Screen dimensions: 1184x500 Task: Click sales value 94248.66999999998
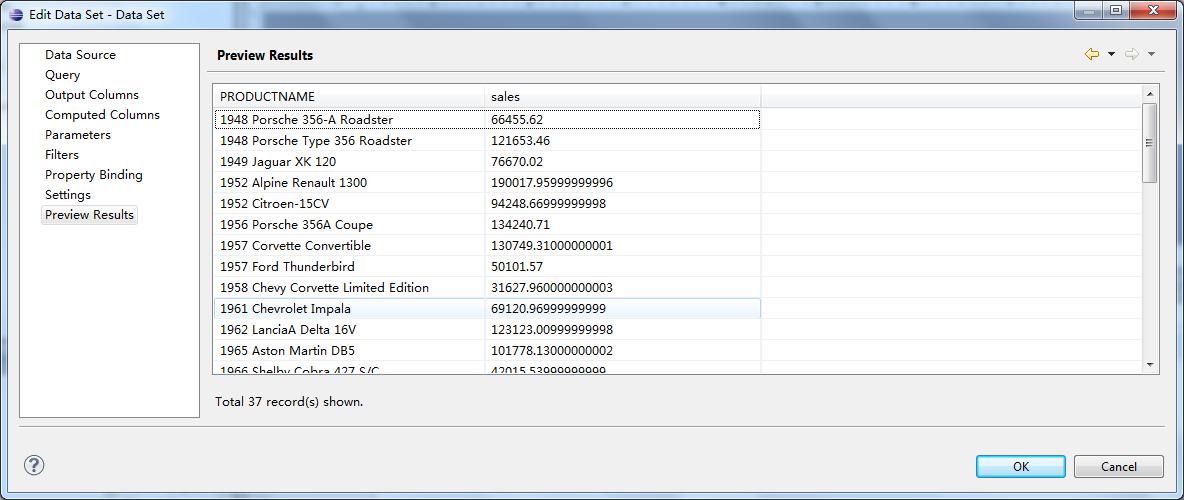coord(548,204)
